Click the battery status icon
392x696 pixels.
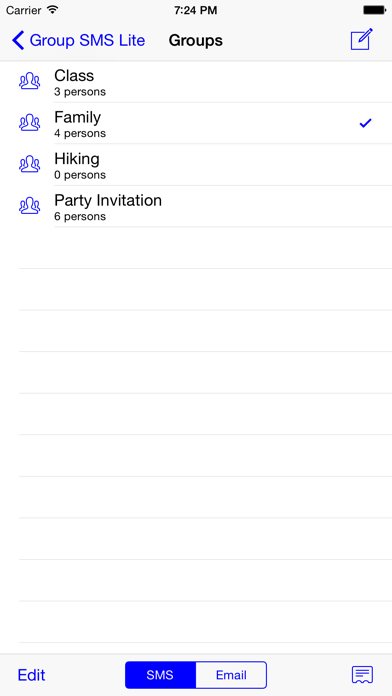(374, 10)
